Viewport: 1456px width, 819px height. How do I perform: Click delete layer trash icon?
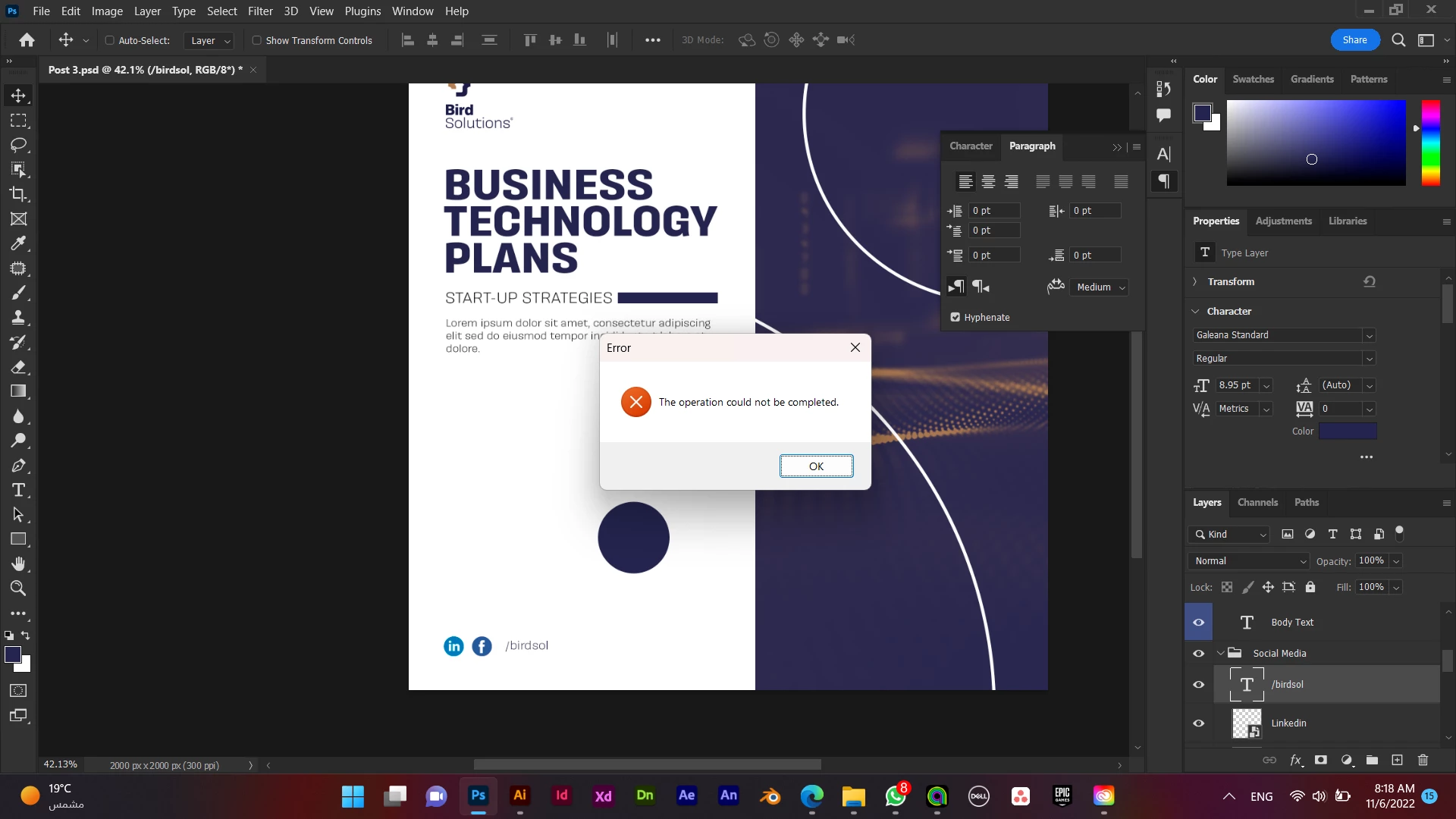[x=1423, y=760]
